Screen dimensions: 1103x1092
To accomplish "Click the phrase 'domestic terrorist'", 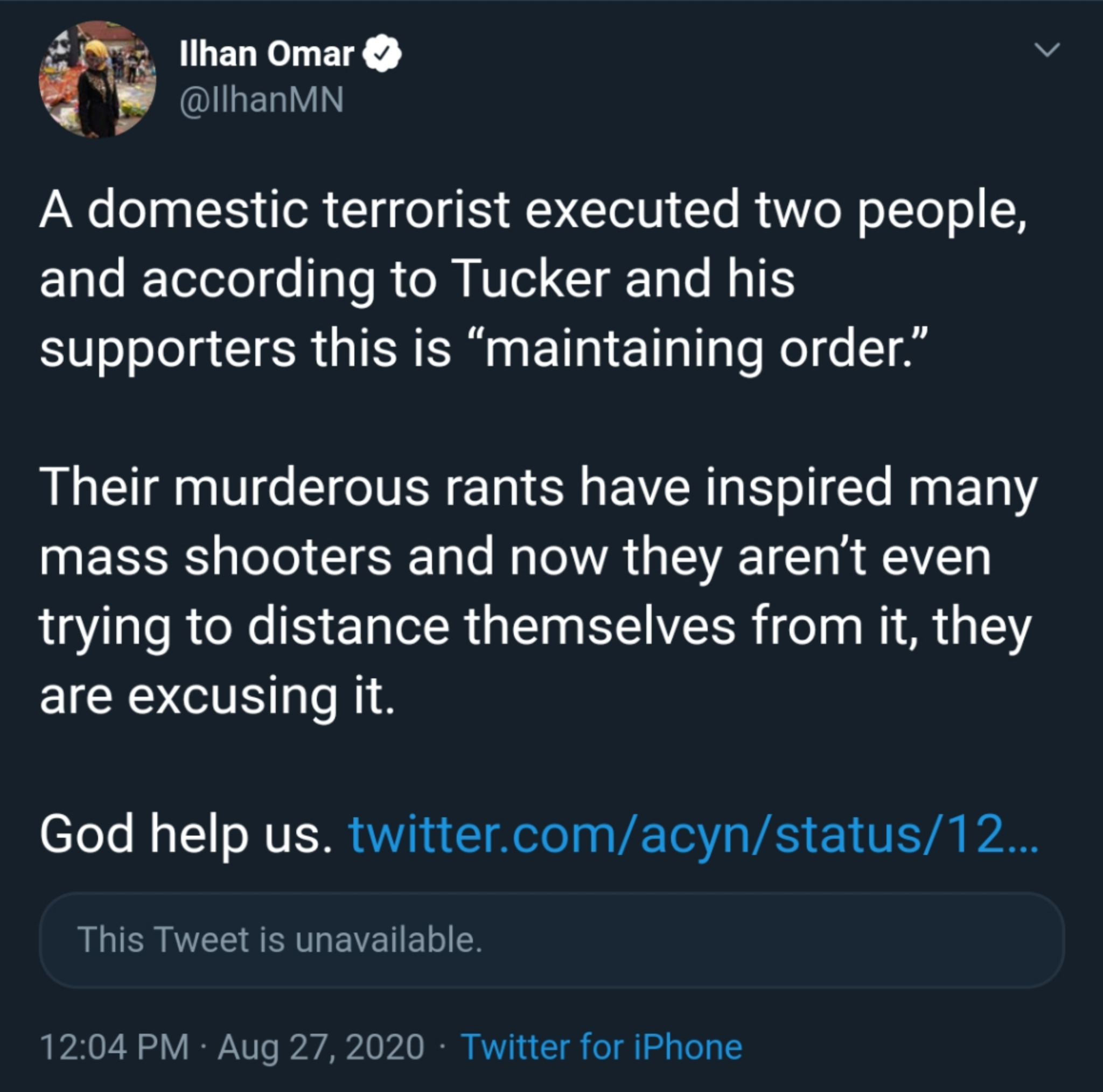I will (298, 211).
